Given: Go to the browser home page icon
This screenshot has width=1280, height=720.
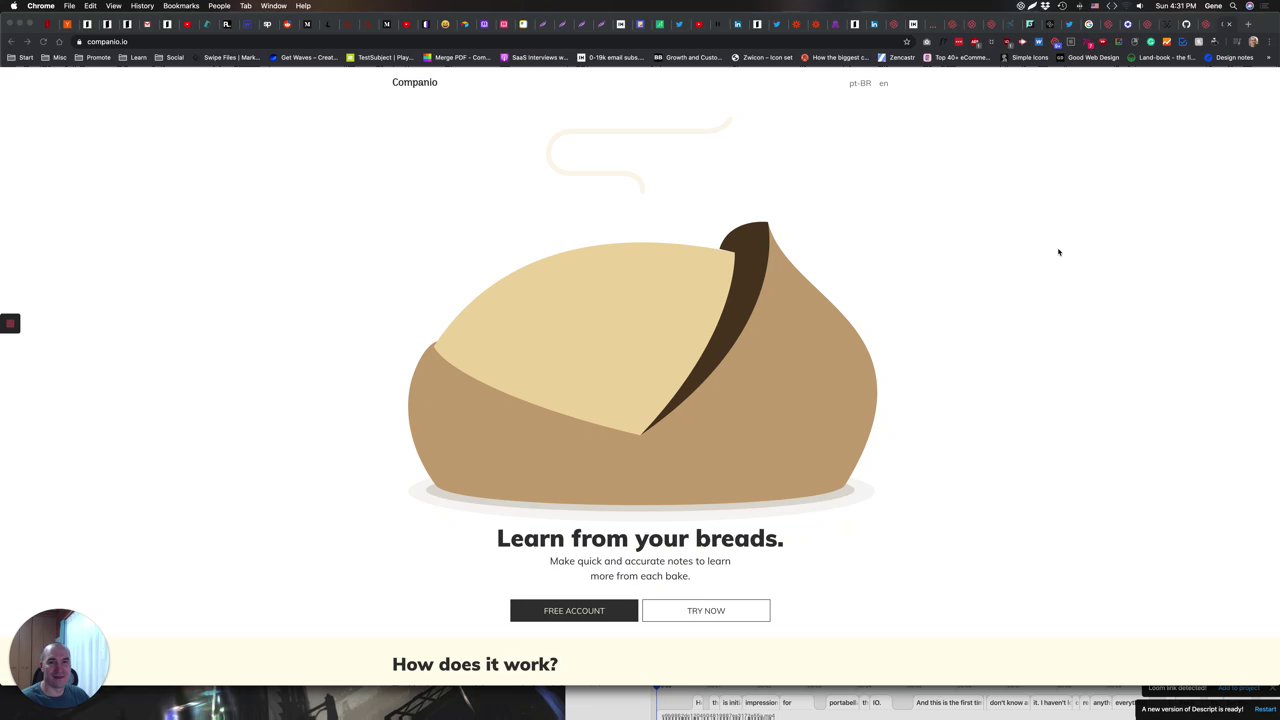Looking at the screenshot, I should [59, 42].
